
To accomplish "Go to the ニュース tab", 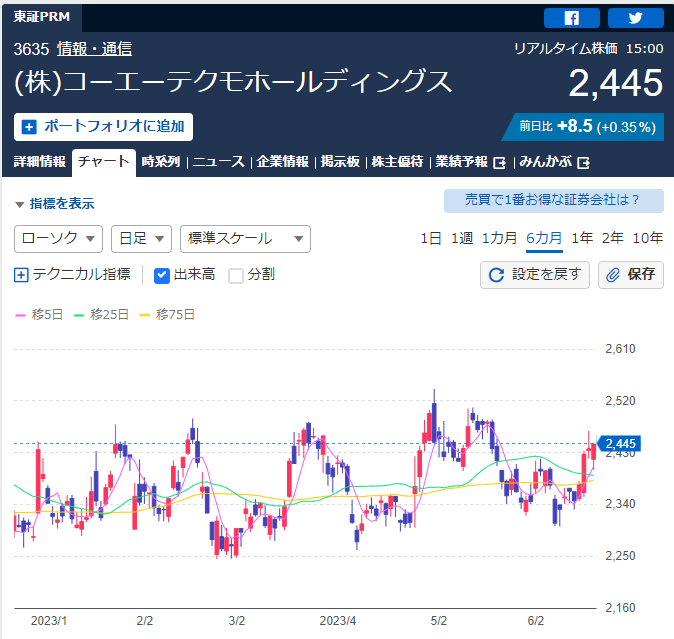I will pyautogui.click(x=218, y=162).
